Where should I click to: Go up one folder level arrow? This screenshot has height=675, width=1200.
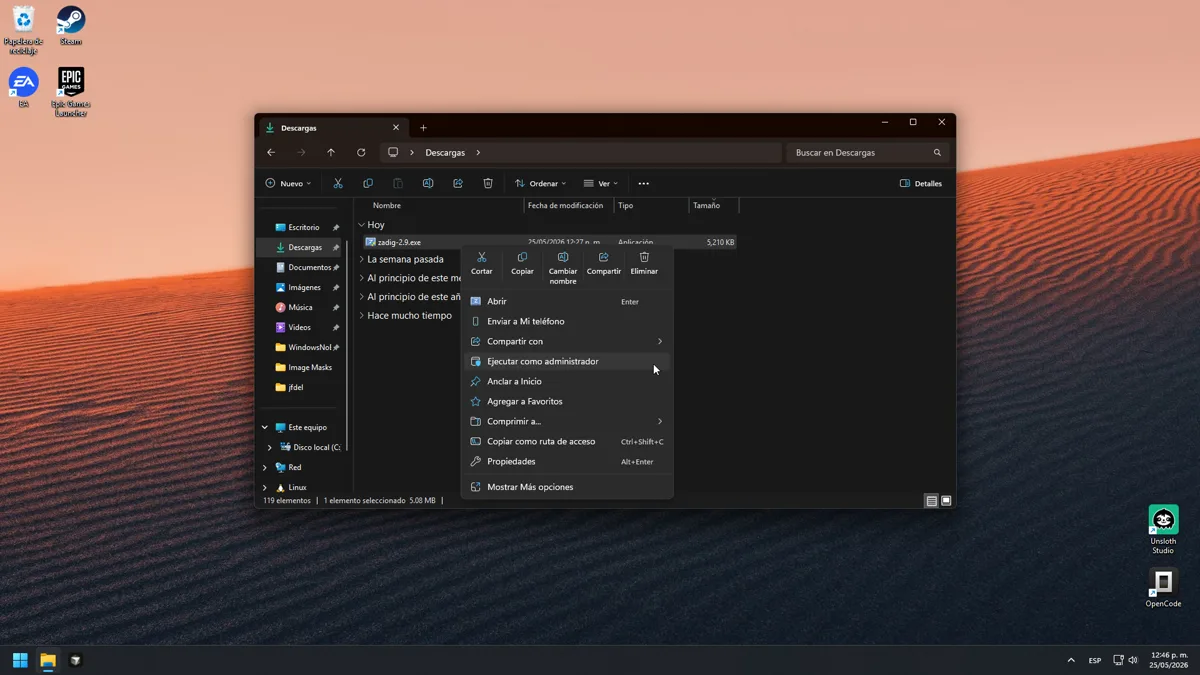pyautogui.click(x=331, y=152)
